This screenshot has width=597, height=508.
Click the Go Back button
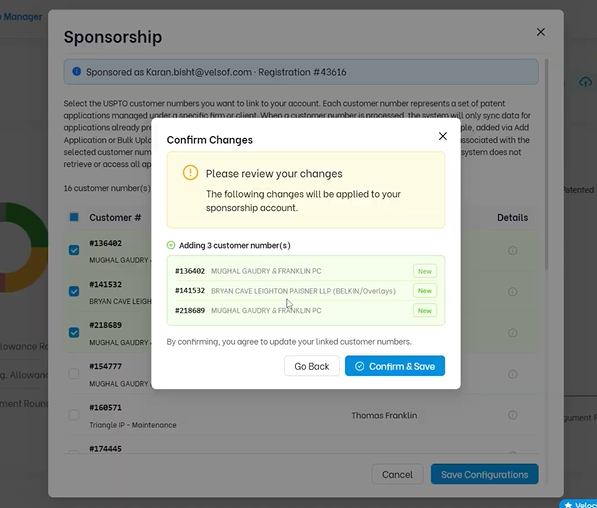pyautogui.click(x=311, y=366)
